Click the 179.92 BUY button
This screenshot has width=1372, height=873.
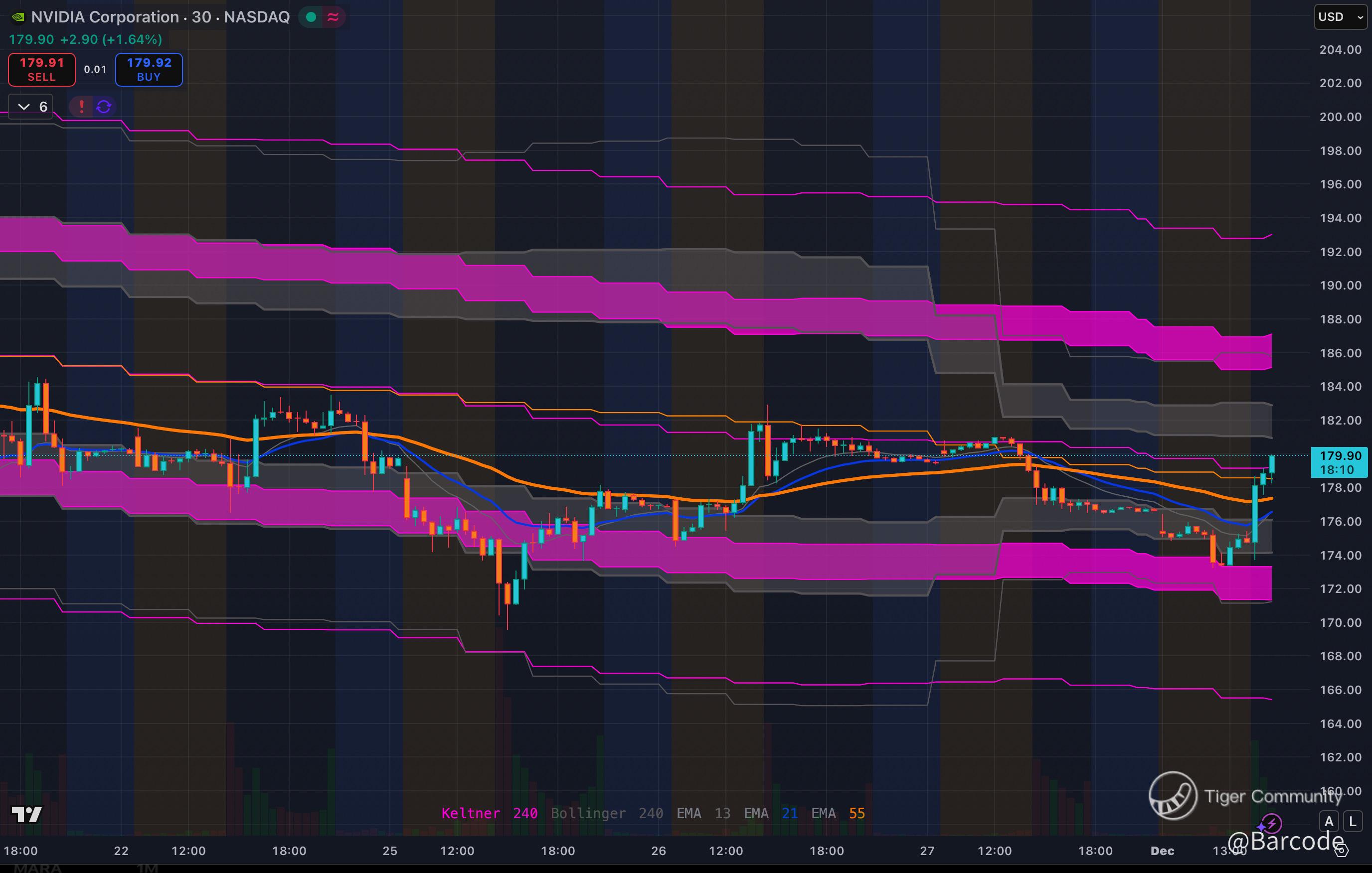pyautogui.click(x=149, y=69)
